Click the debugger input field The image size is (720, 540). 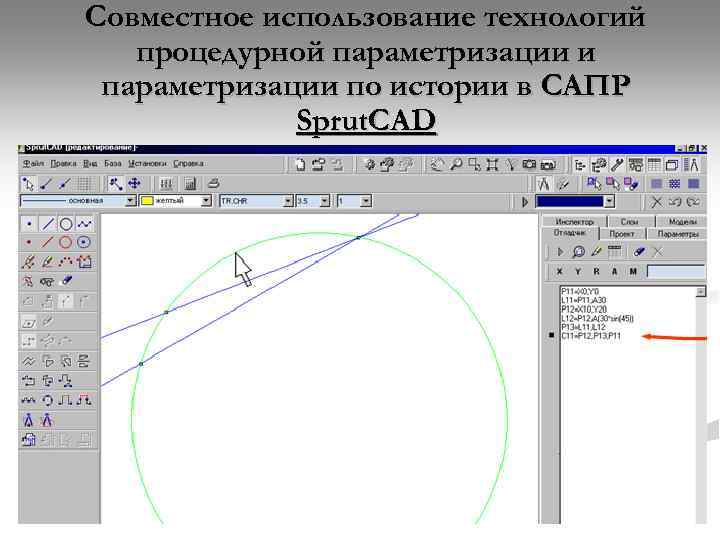pos(676,271)
